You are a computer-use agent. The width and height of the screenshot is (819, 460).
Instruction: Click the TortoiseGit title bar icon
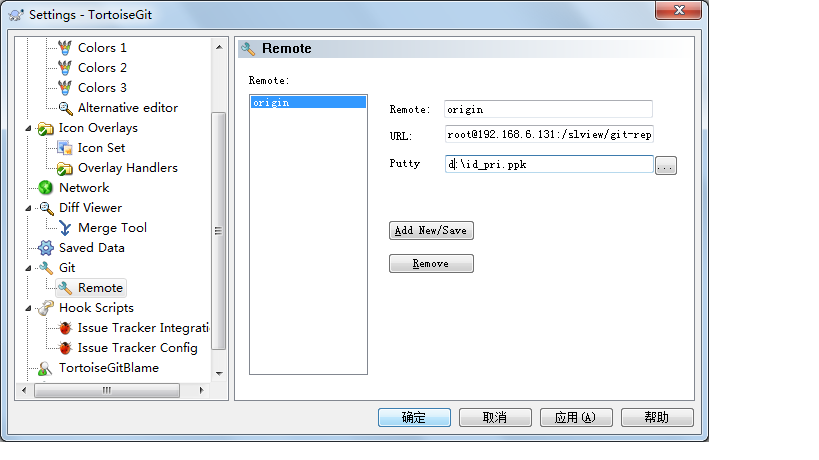click(16, 15)
